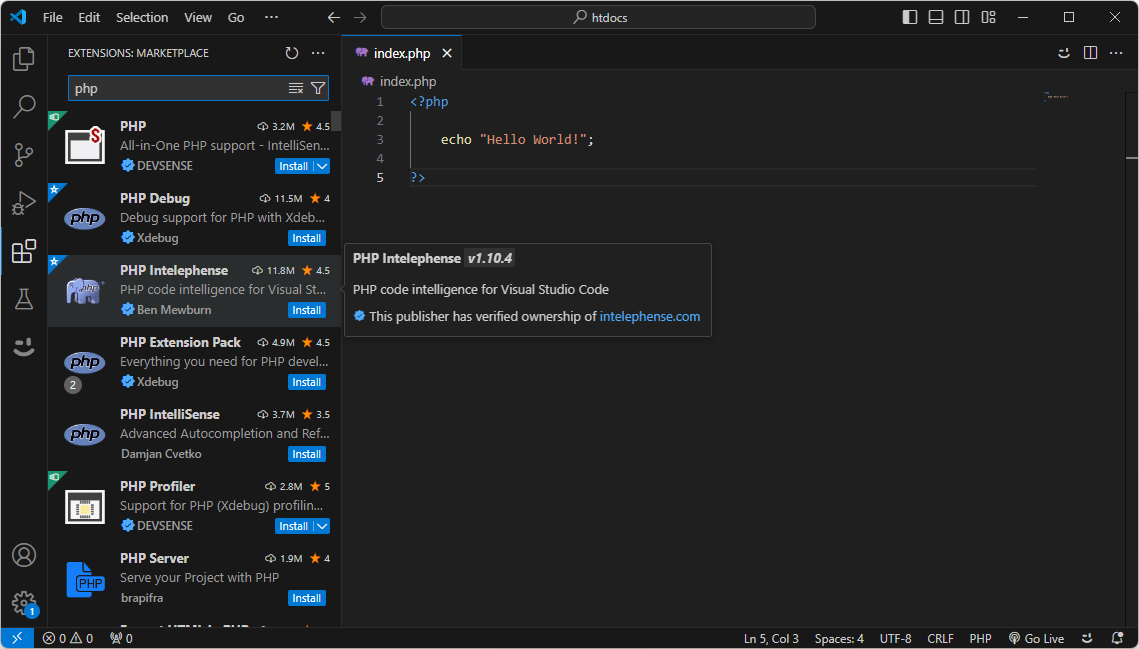Toggle the secondary side bar layout

(962, 17)
